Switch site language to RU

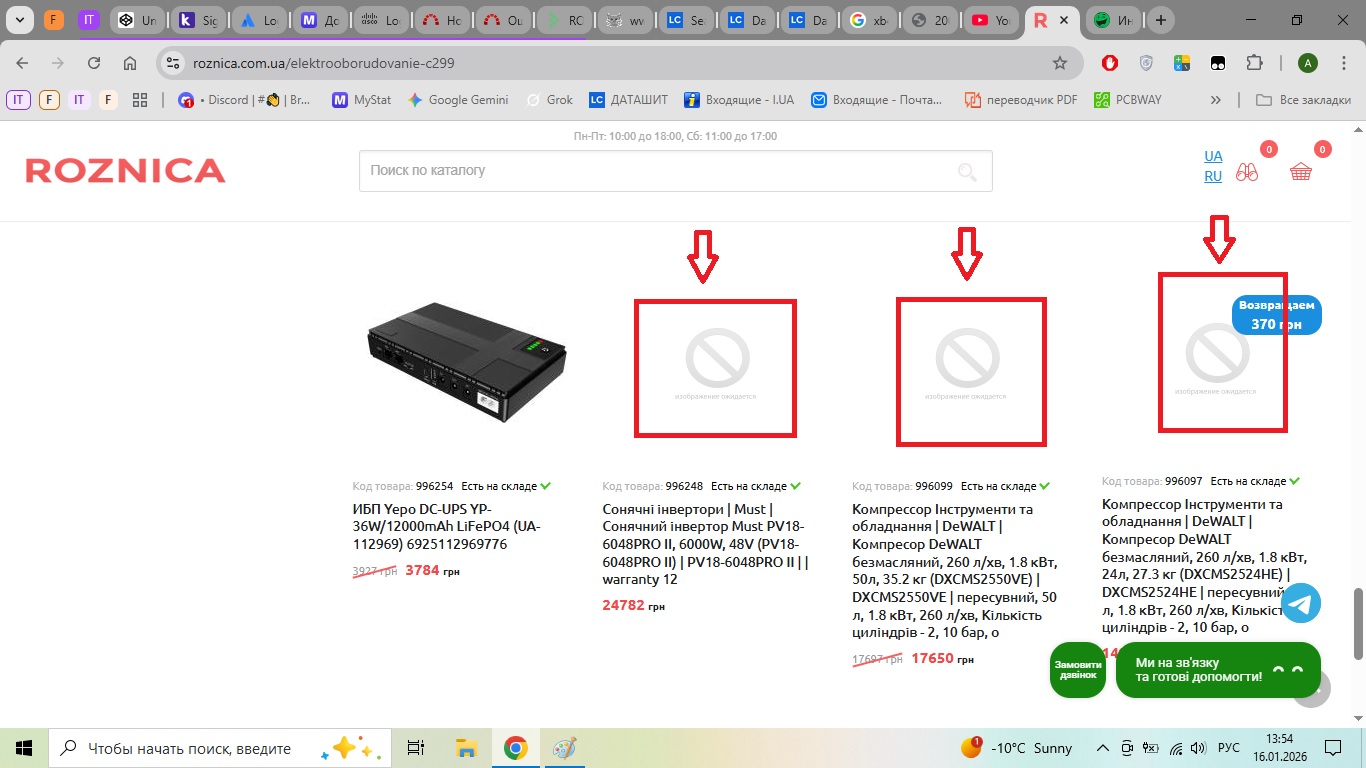pyautogui.click(x=1212, y=176)
